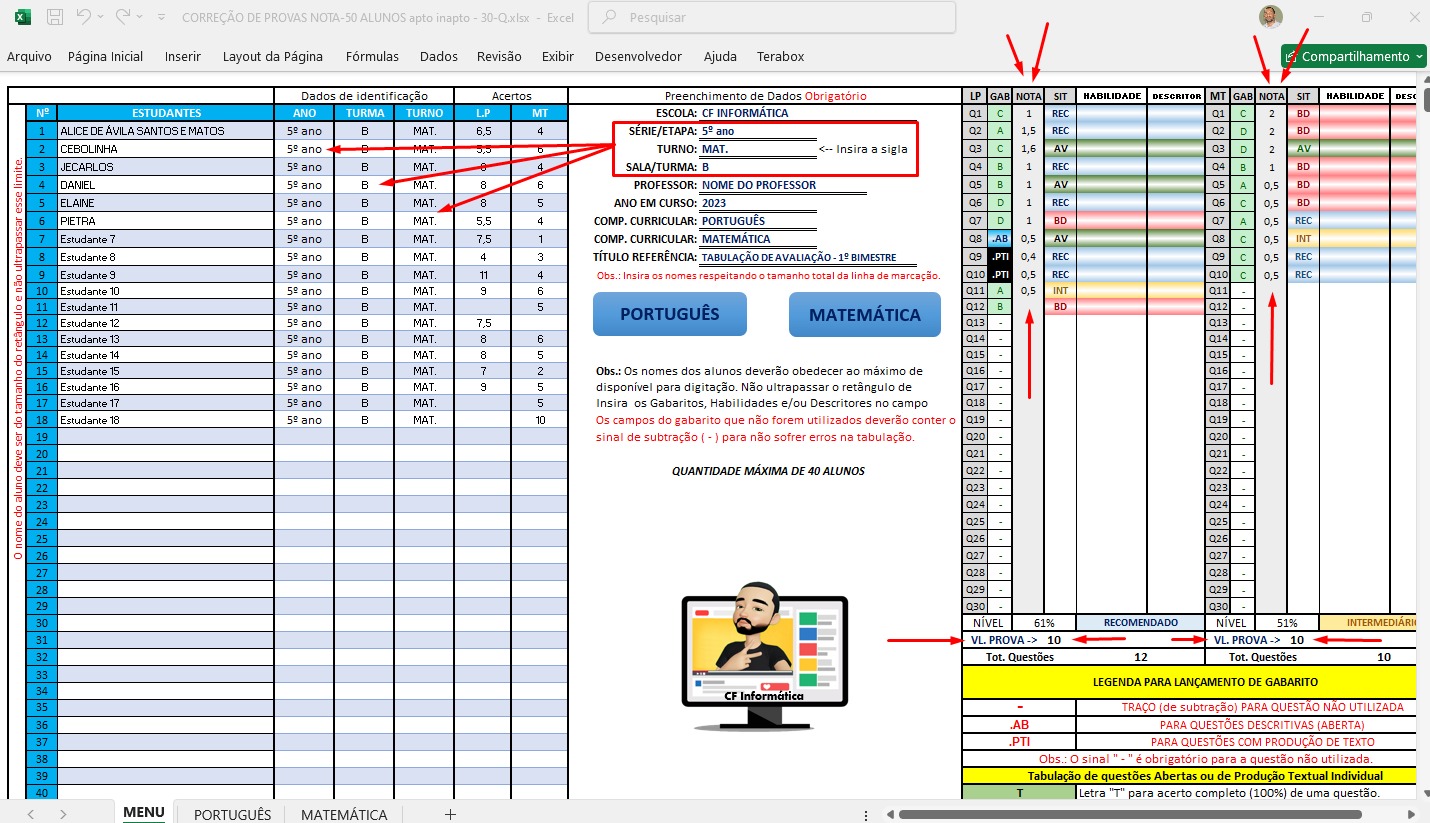
Task: Open the Página Inicial ribbon tab
Action: point(105,57)
